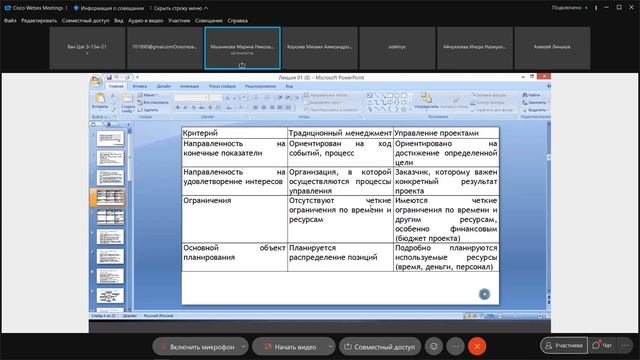Screen dimensions: 640x360
Task: Click table cell 'Ограничения'
Action: (x=234, y=219)
